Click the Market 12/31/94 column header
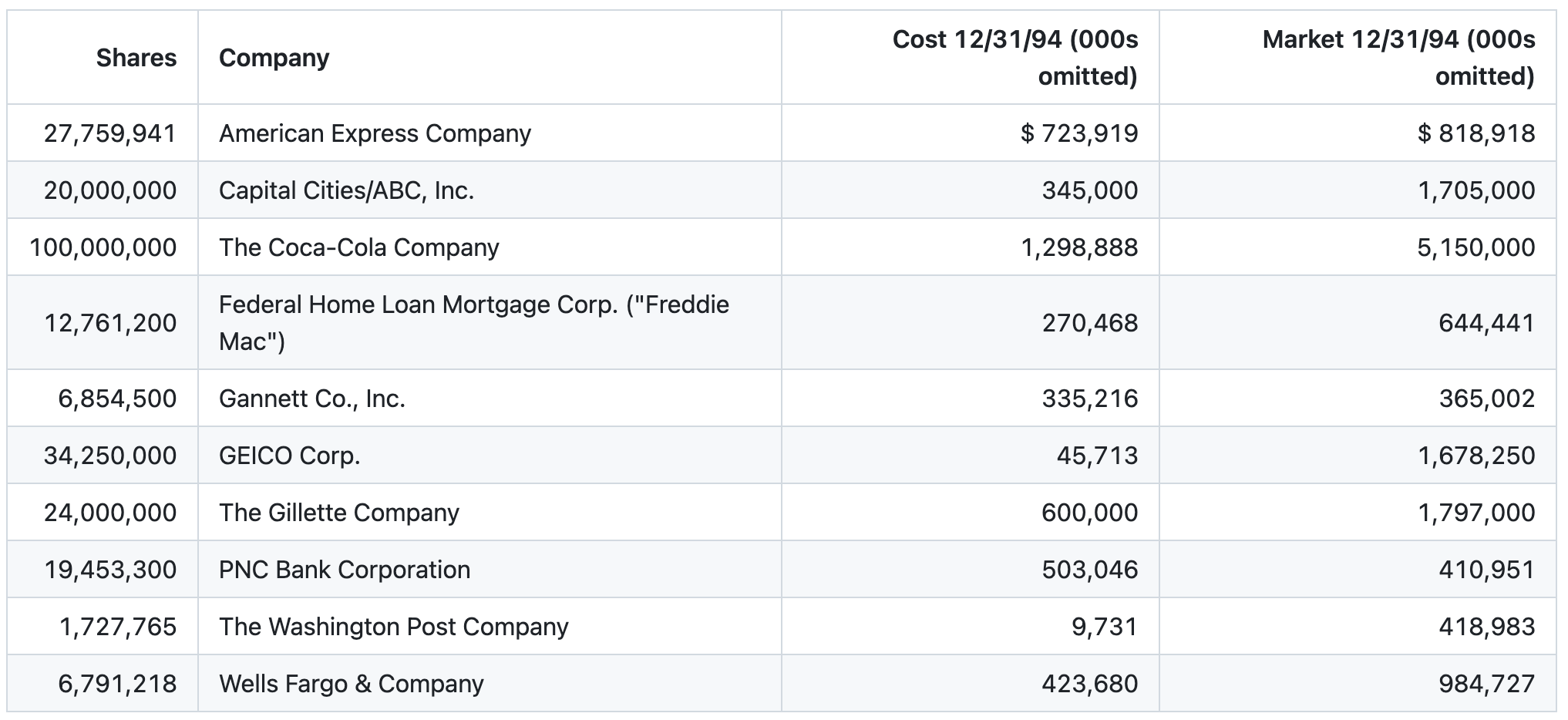 1398,58
